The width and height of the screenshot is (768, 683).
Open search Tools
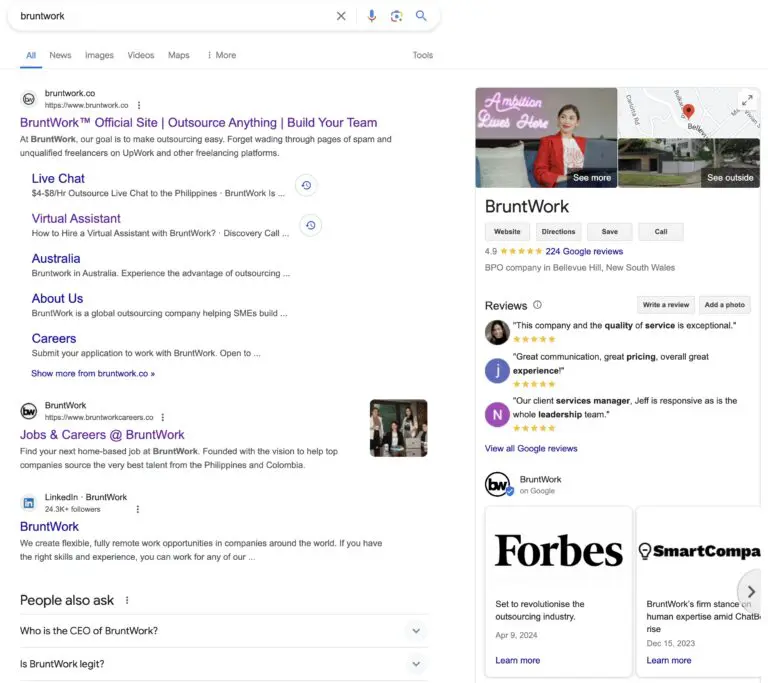click(x=423, y=55)
